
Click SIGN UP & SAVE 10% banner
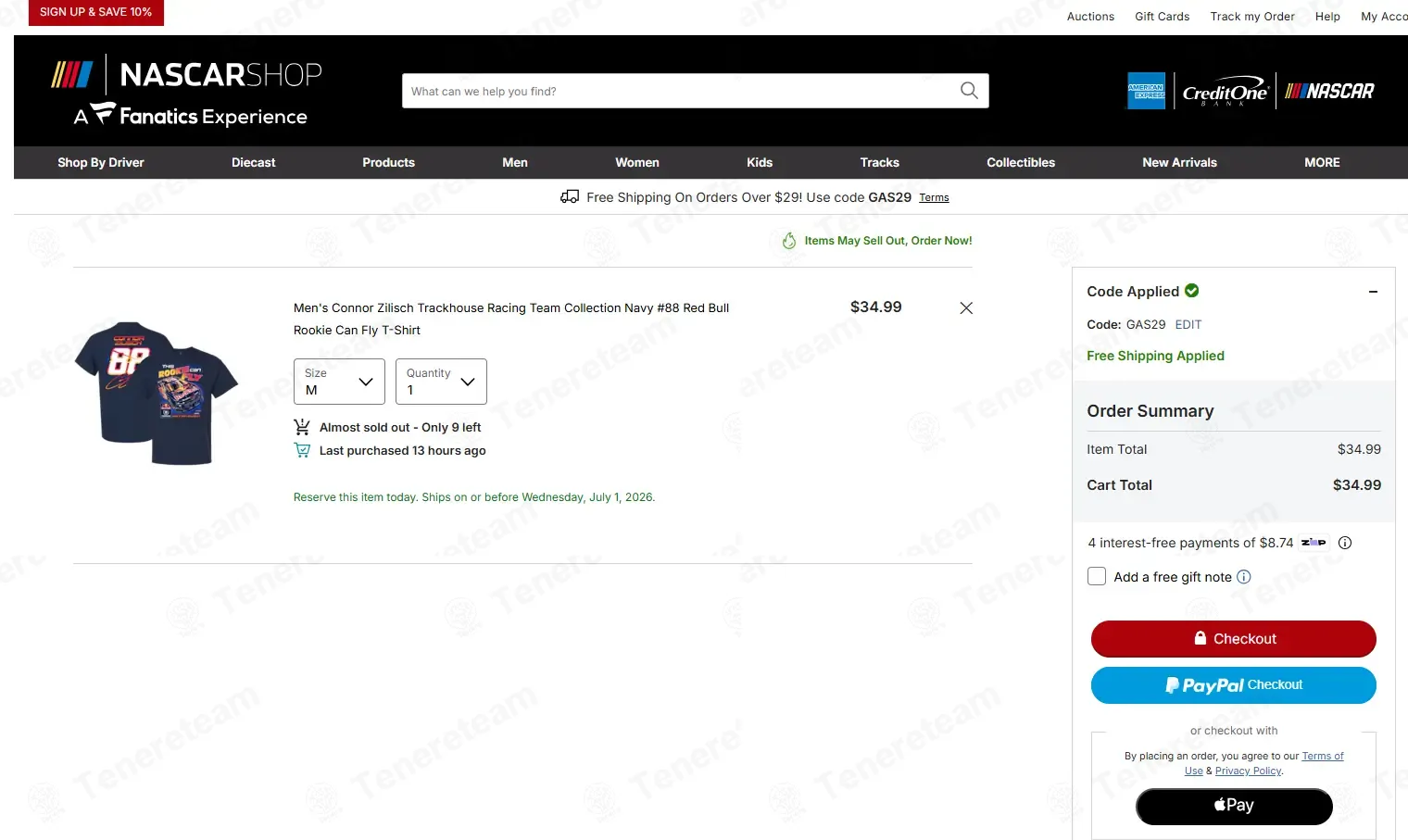tap(96, 12)
